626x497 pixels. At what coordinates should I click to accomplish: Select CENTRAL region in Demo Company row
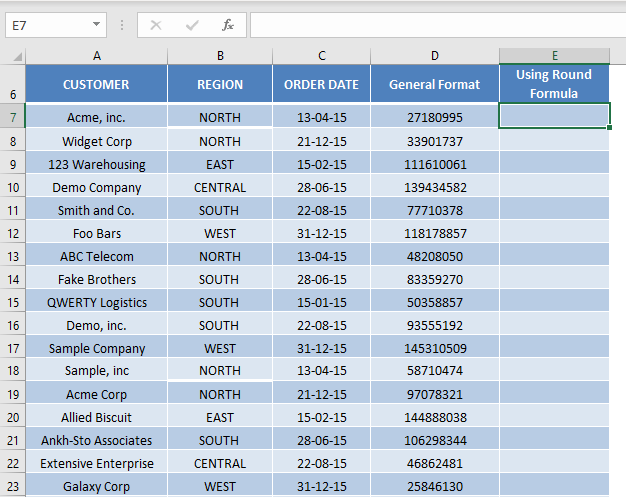220,187
